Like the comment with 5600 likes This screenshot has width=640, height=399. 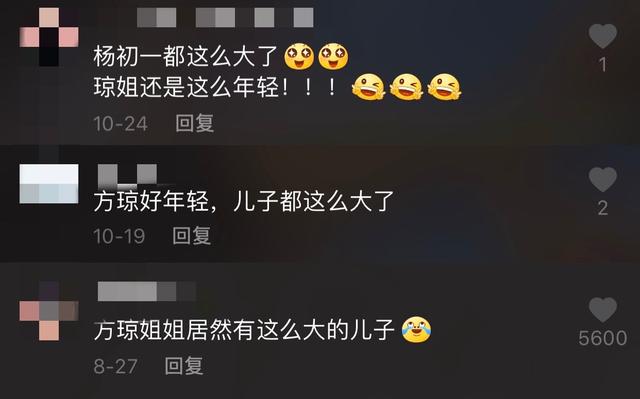603,310
